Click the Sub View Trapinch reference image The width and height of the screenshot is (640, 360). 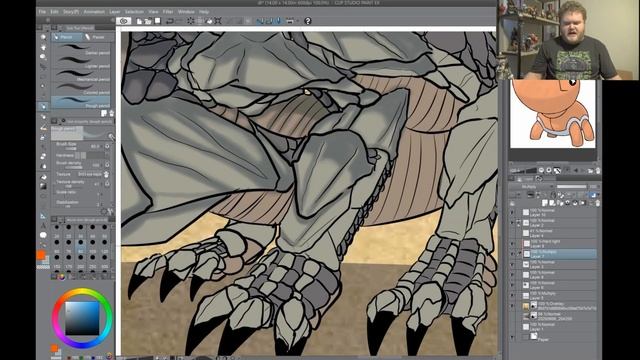click(553, 113)
